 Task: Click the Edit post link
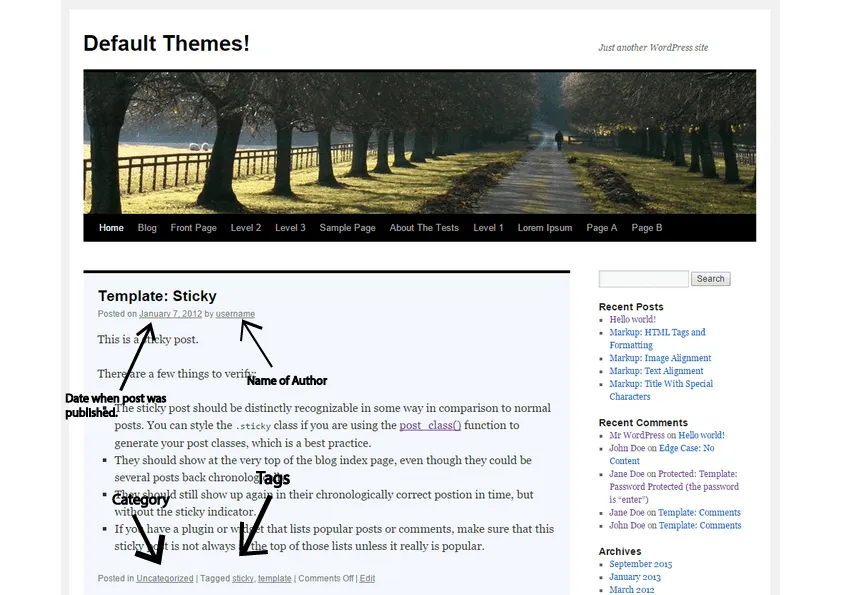367,578
